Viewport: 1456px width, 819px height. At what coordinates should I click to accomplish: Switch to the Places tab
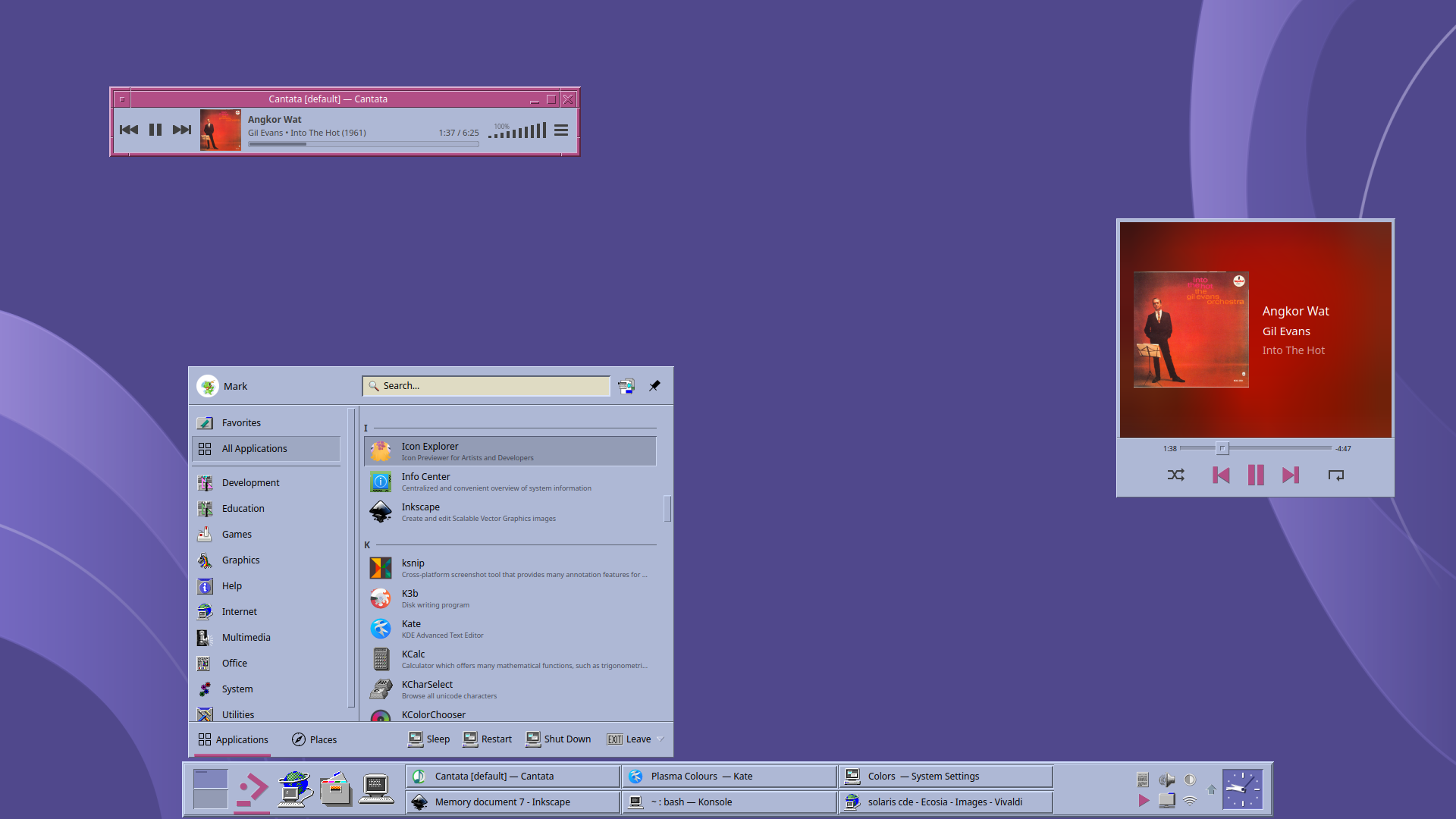313,739
